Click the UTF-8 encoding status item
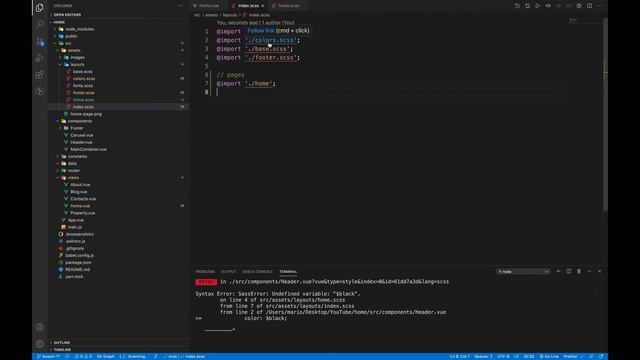The image size is (640, 360). click(503, 356)
